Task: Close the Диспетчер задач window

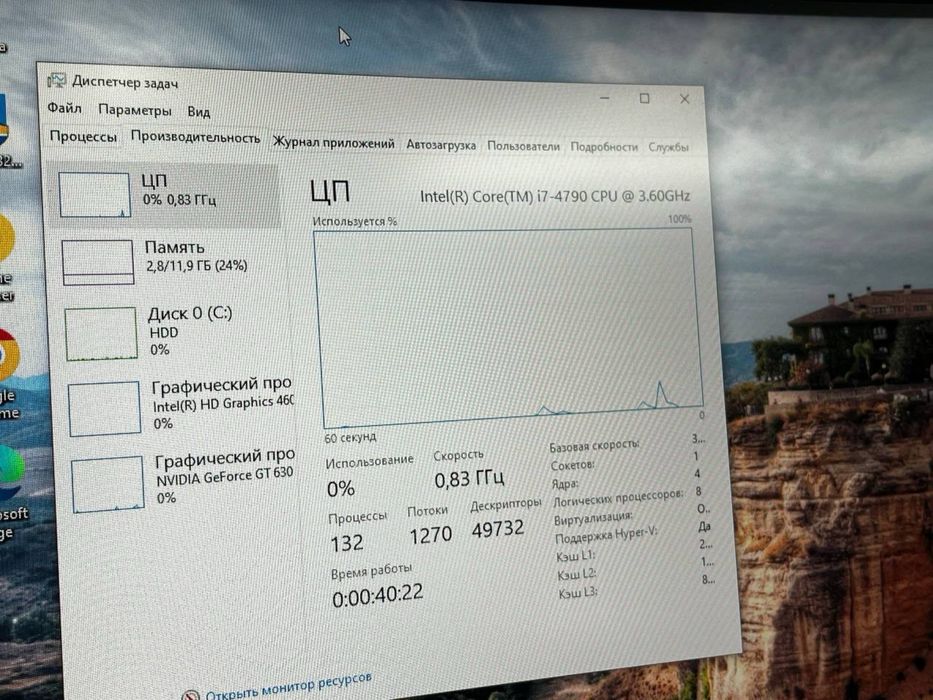Action: [684, 99]
